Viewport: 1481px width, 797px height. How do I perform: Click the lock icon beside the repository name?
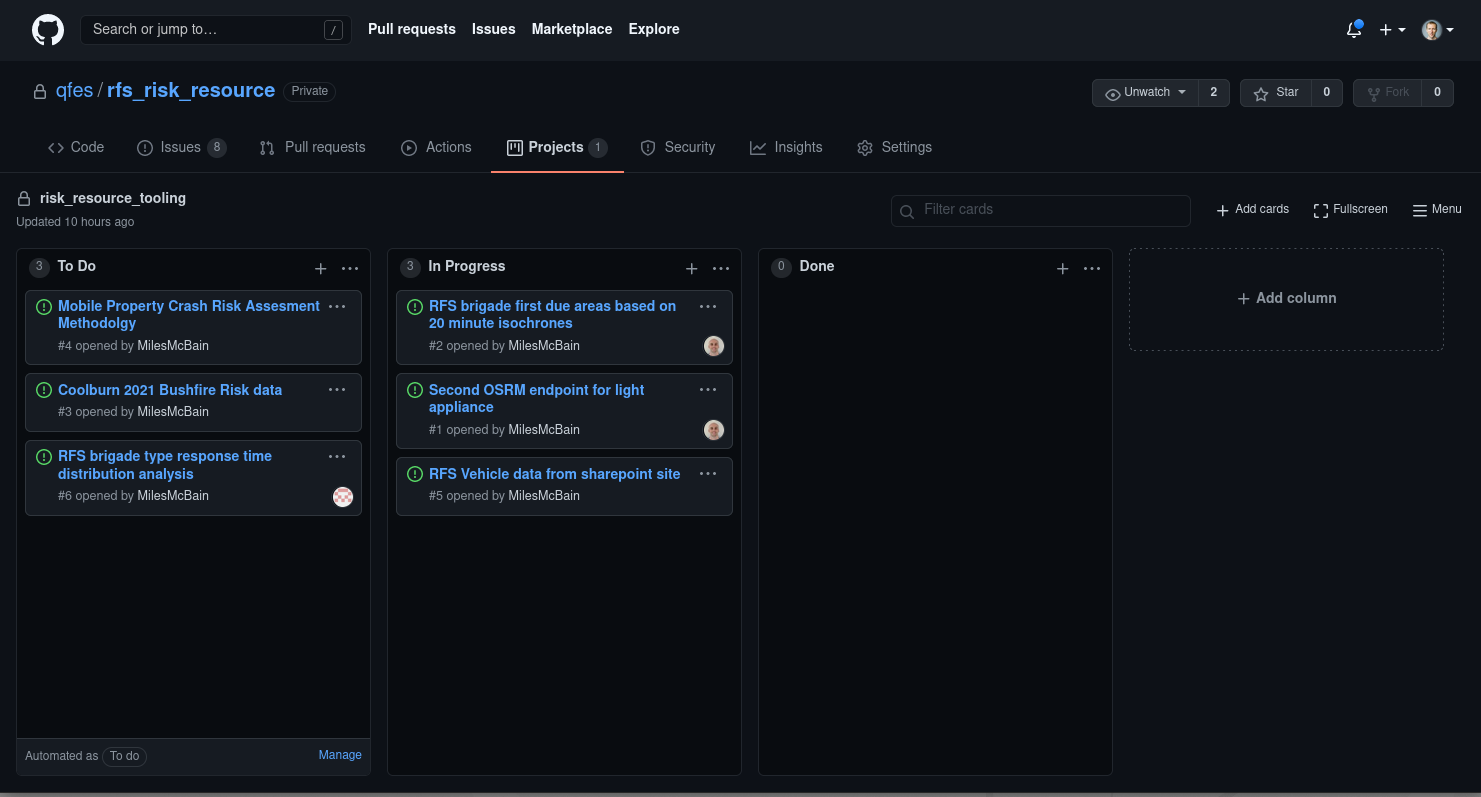click(39, 90)
